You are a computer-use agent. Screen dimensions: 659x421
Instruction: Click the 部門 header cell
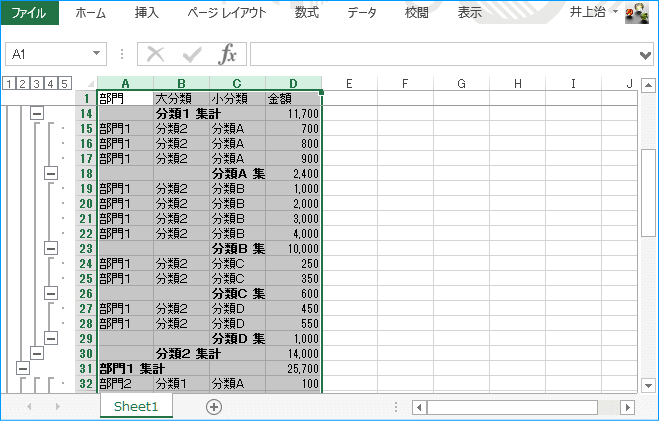click(125, 99)
